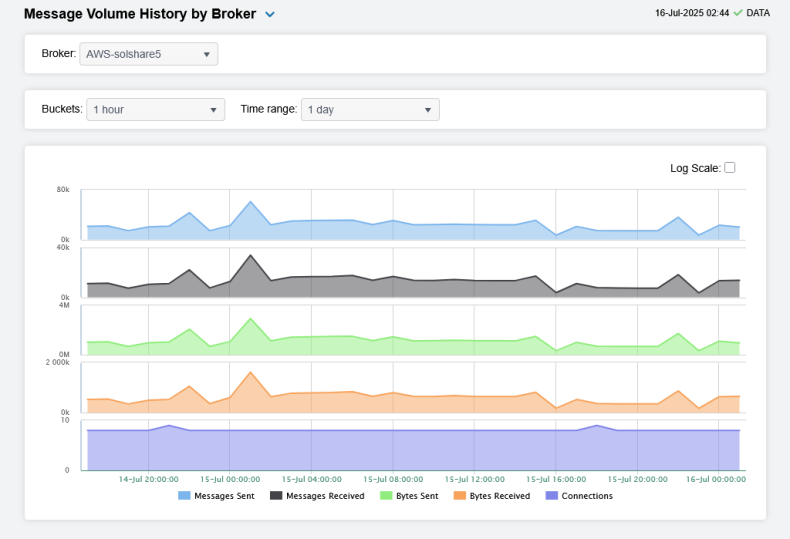The image size is (790, 539).
Task: Toggle Messages Sent legend swatch
Action: (x=184, y=495)
